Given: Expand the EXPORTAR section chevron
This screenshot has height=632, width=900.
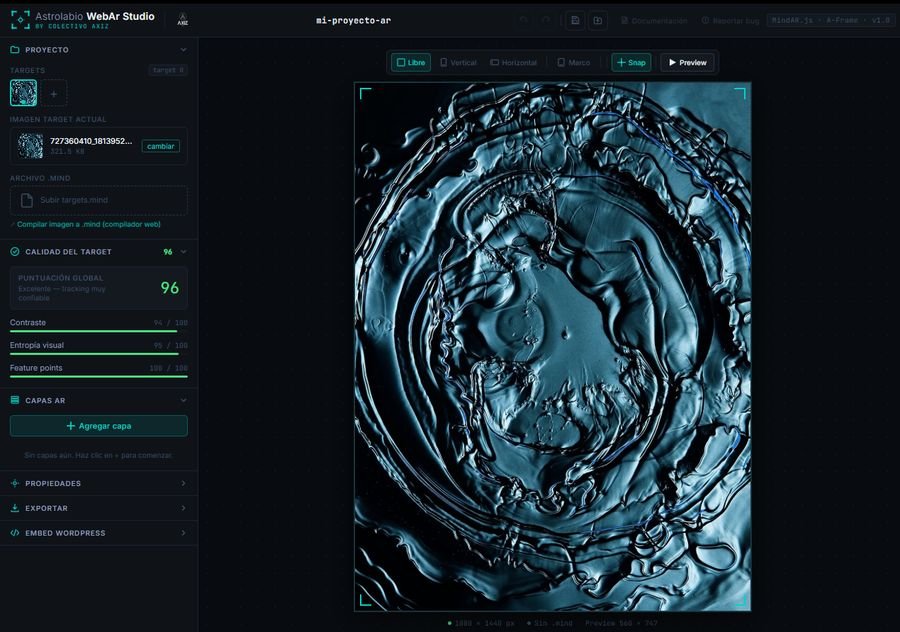Looking at the screenshot, I should click(x=183, y=508).
